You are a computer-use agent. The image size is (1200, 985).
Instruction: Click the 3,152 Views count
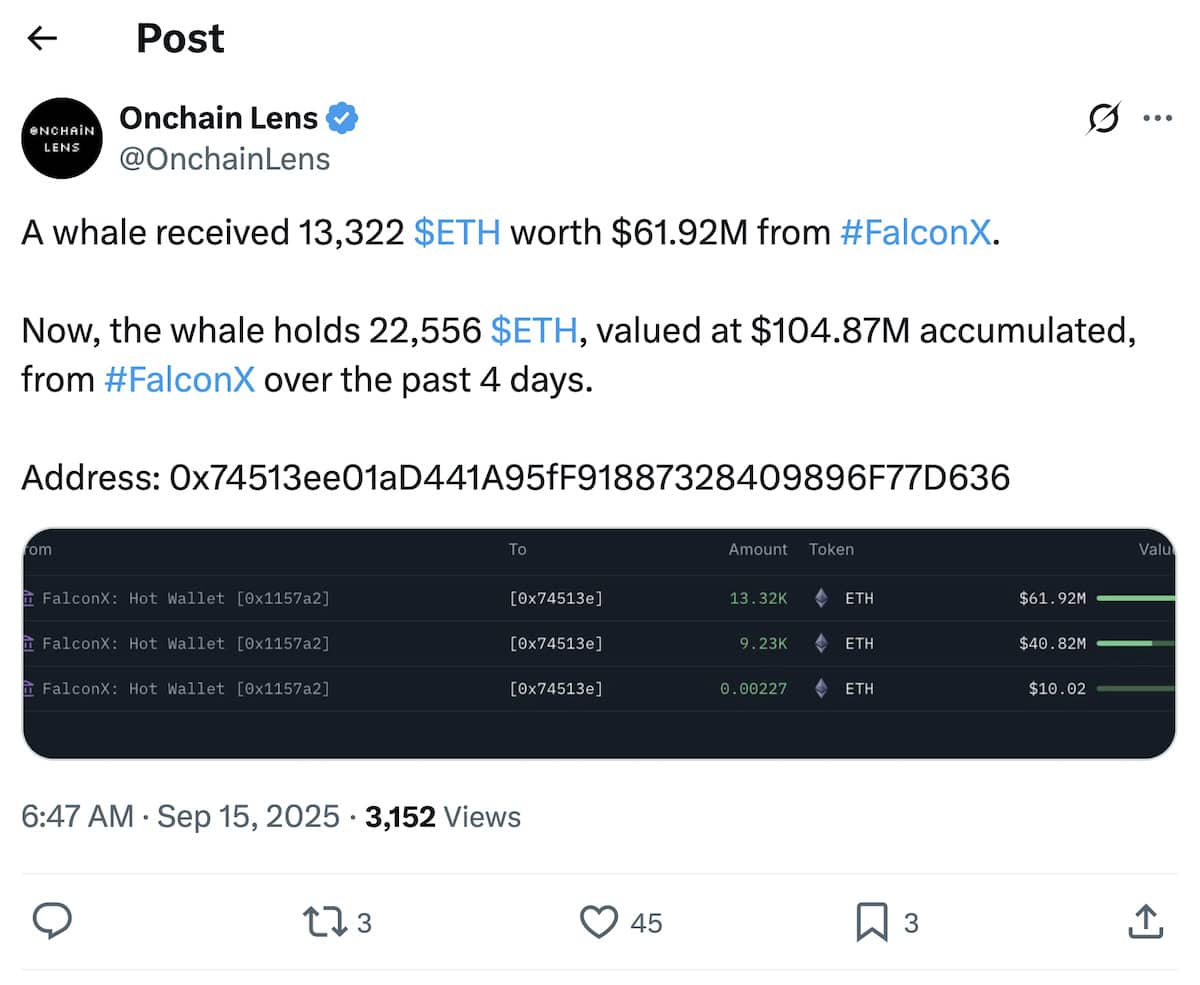[x=443, y=817]
